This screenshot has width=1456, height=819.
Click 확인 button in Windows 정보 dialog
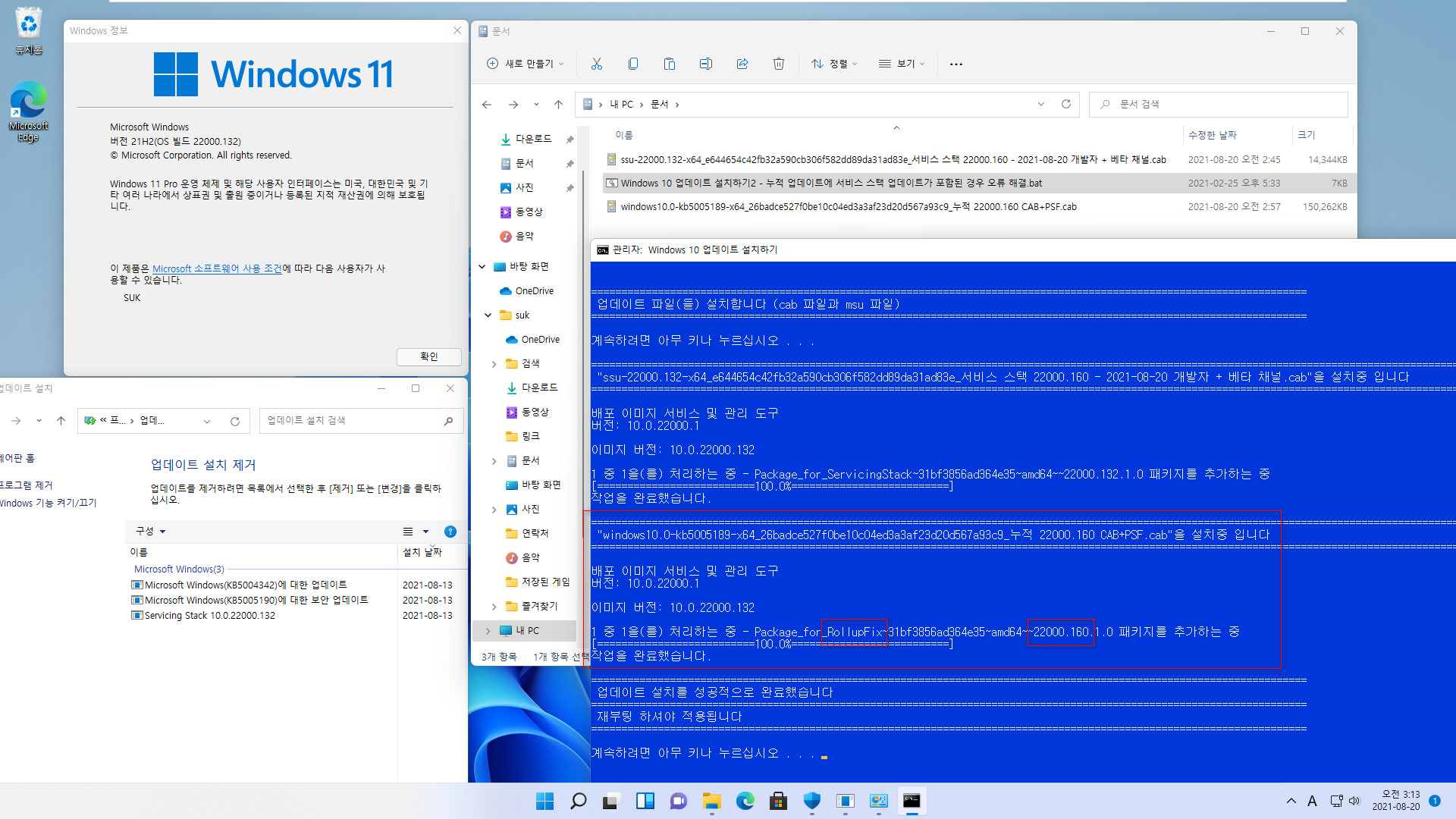429,356
